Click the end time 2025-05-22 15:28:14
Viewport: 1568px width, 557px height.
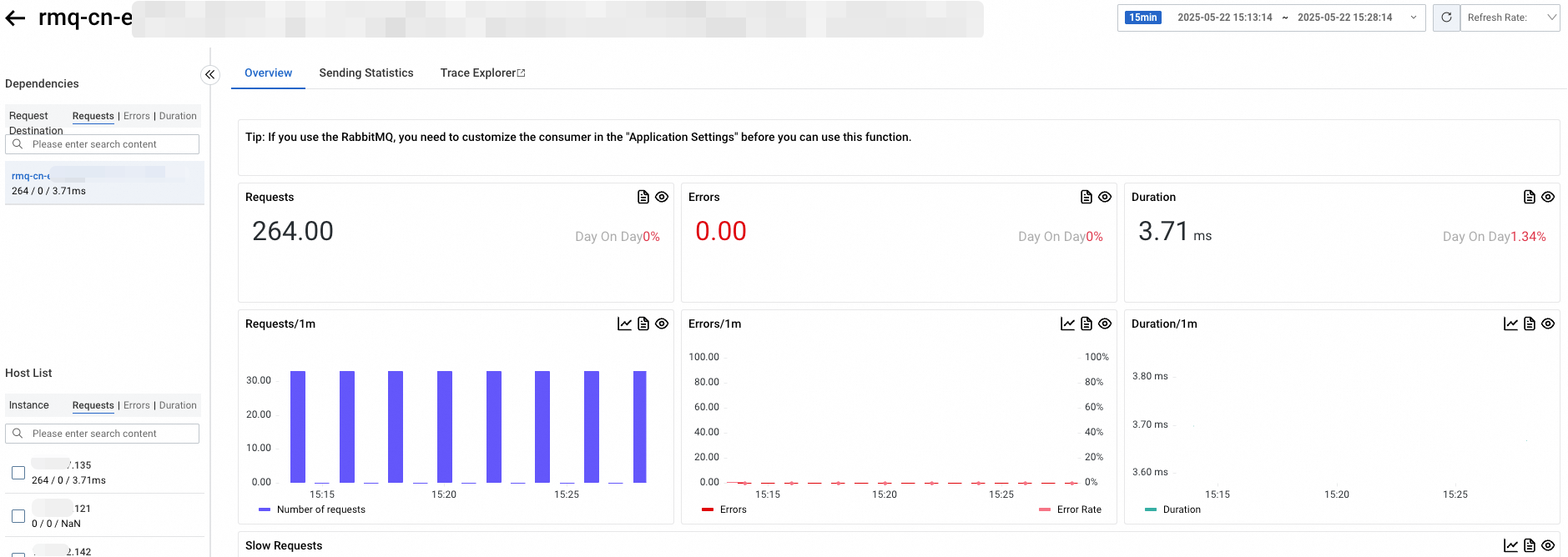click(1345, 18)
